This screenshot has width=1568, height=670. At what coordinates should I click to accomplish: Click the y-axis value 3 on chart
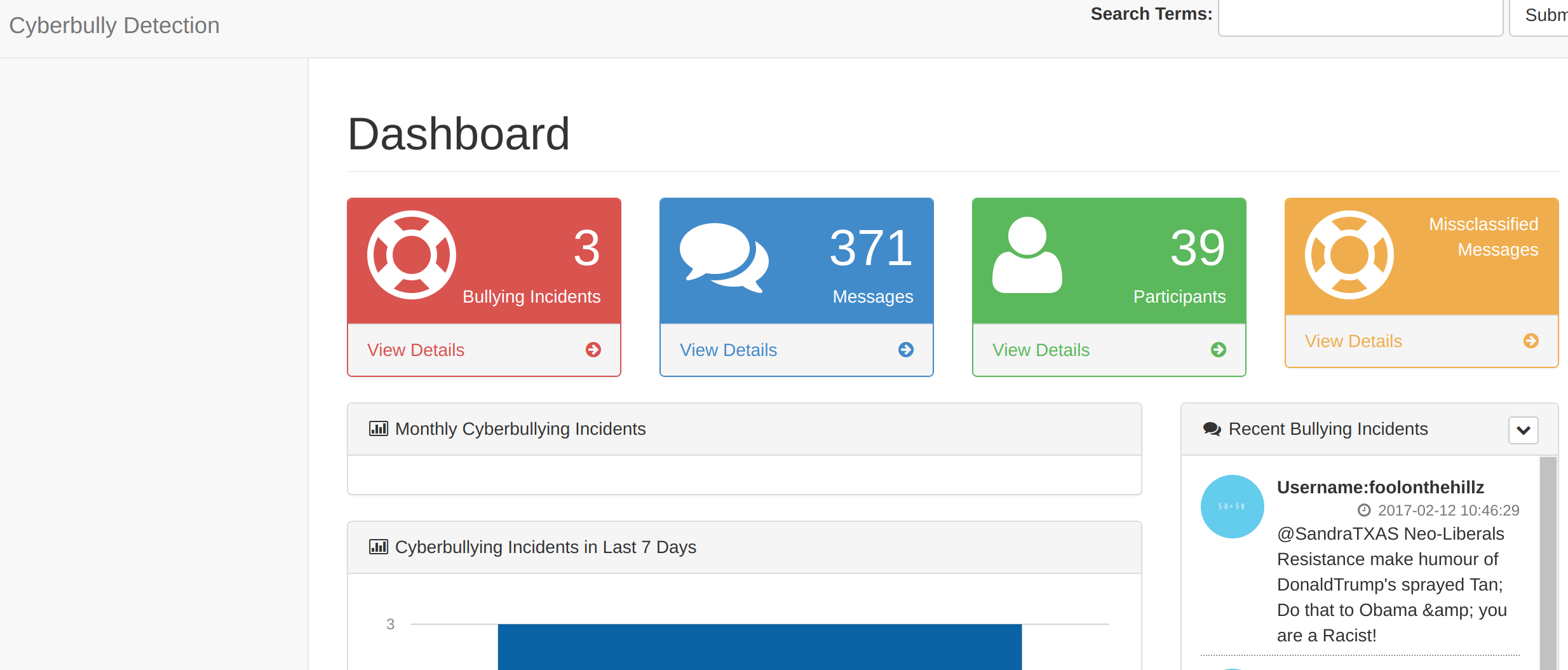pos(390,624)
